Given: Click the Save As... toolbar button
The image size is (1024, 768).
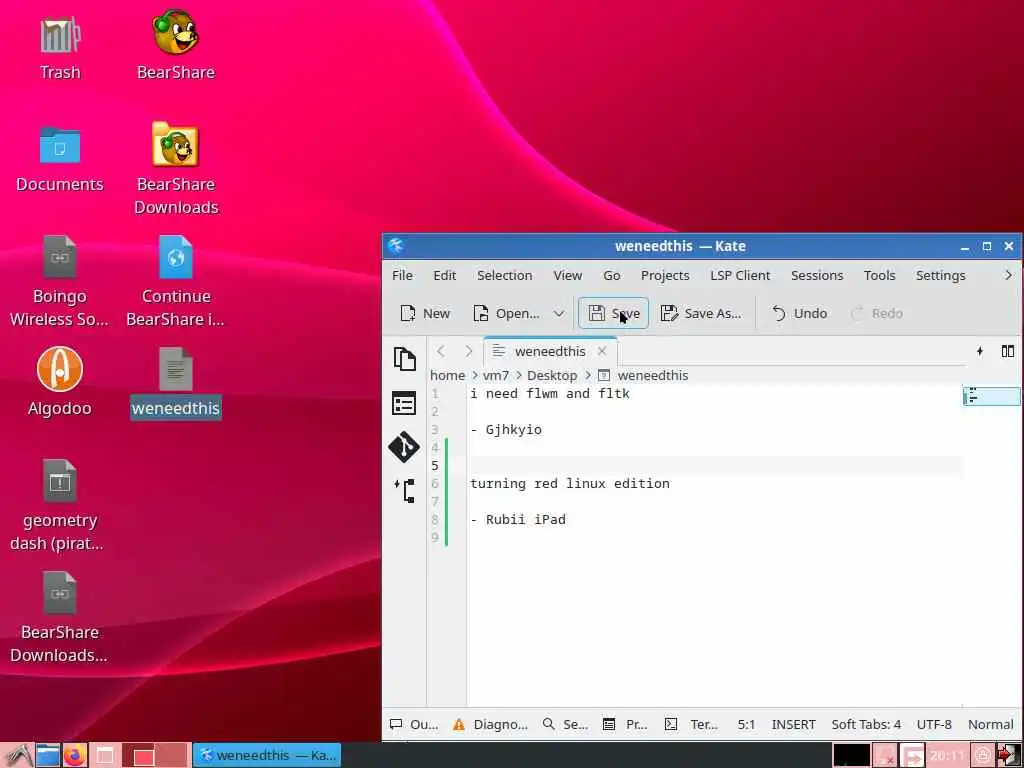Looking at the screenshot, I should tap(701, 313).
